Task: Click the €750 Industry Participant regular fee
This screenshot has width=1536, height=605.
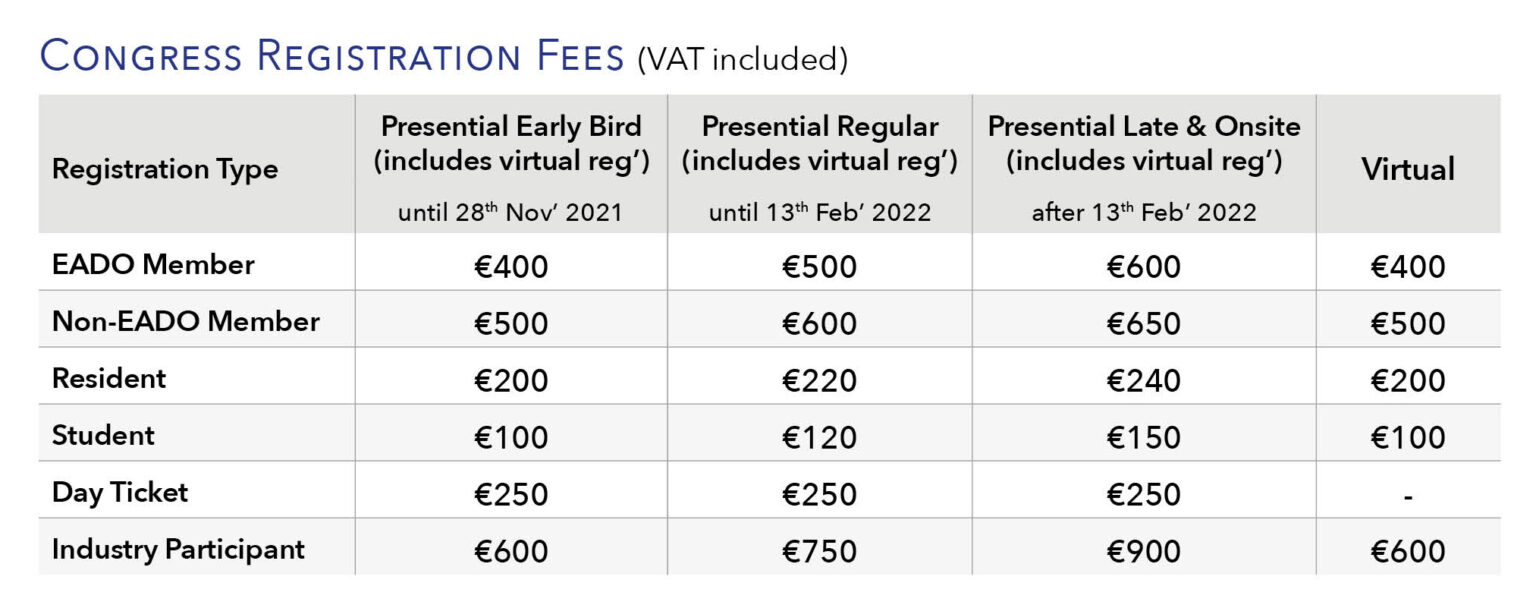Action: 820,551
